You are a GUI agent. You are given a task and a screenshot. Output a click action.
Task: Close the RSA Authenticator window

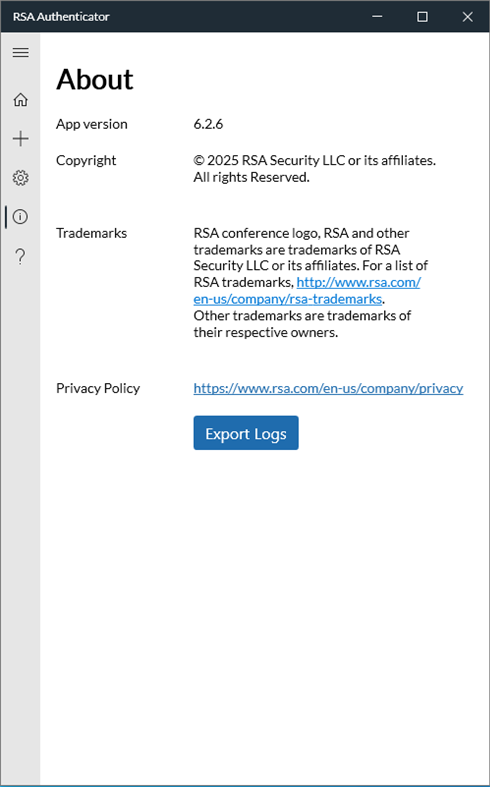tap(467, 17)
